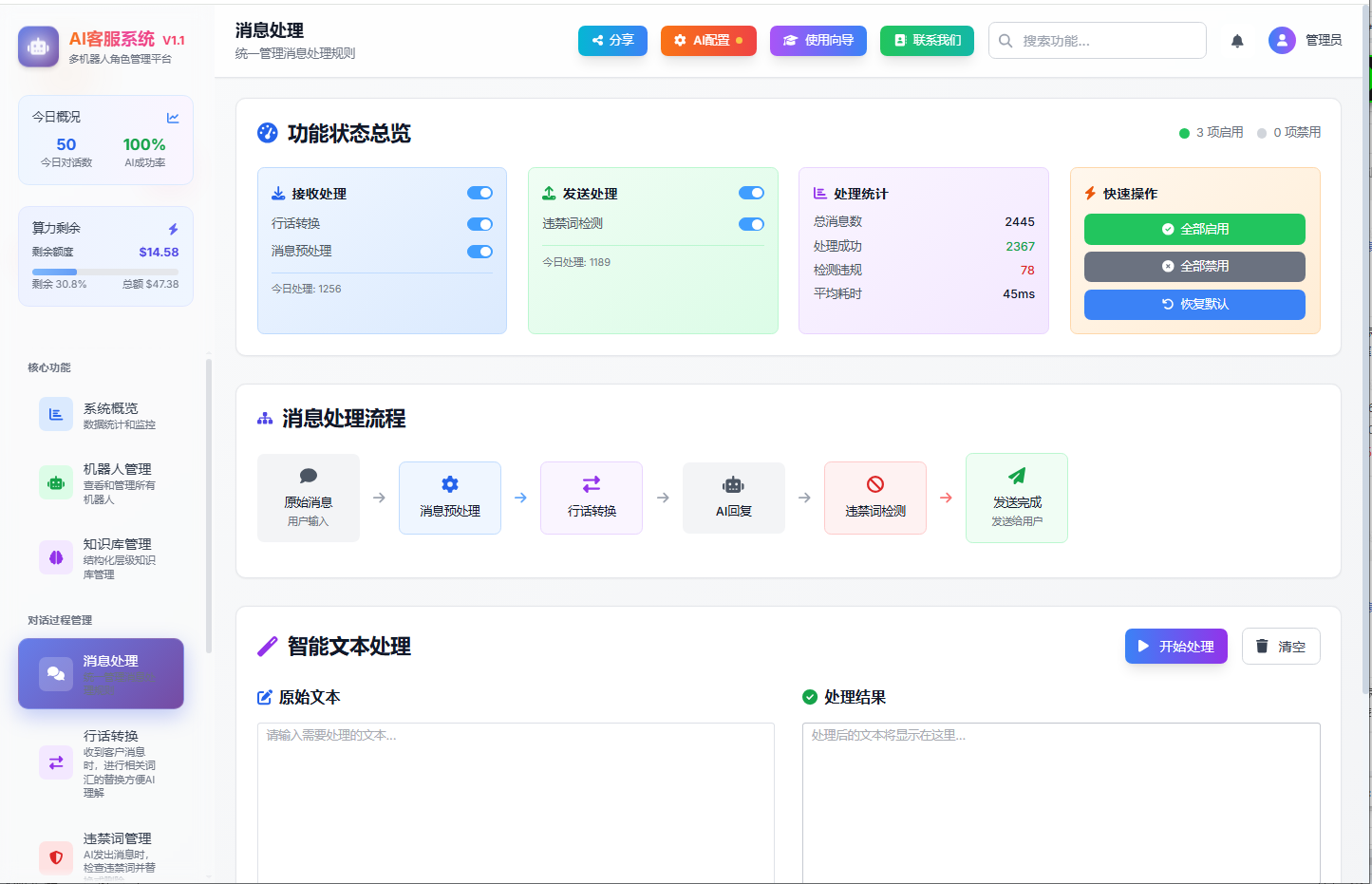
Task: Click the 消息预处理 gear step in flow
Action: point(450,498)
